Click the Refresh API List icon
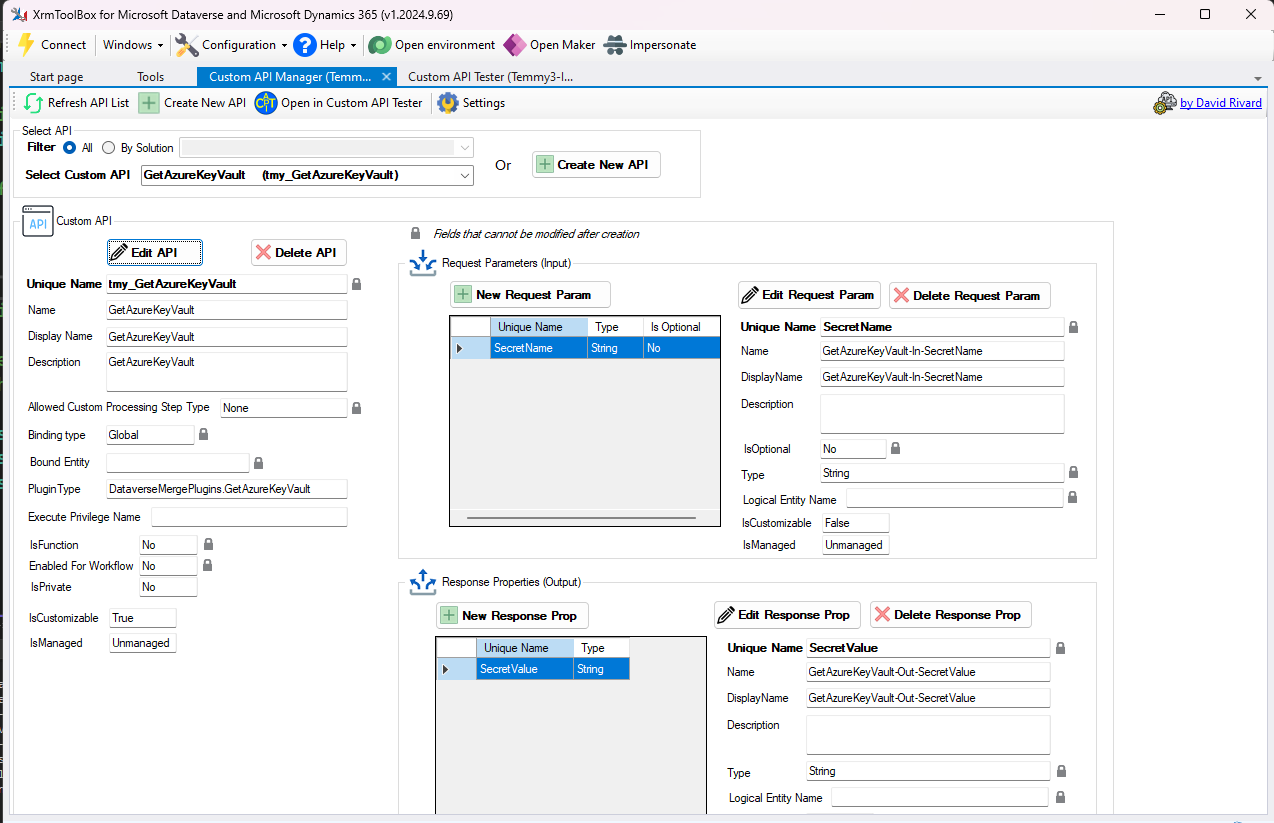This screenshot has height=823, width=1274. [33, 103]
